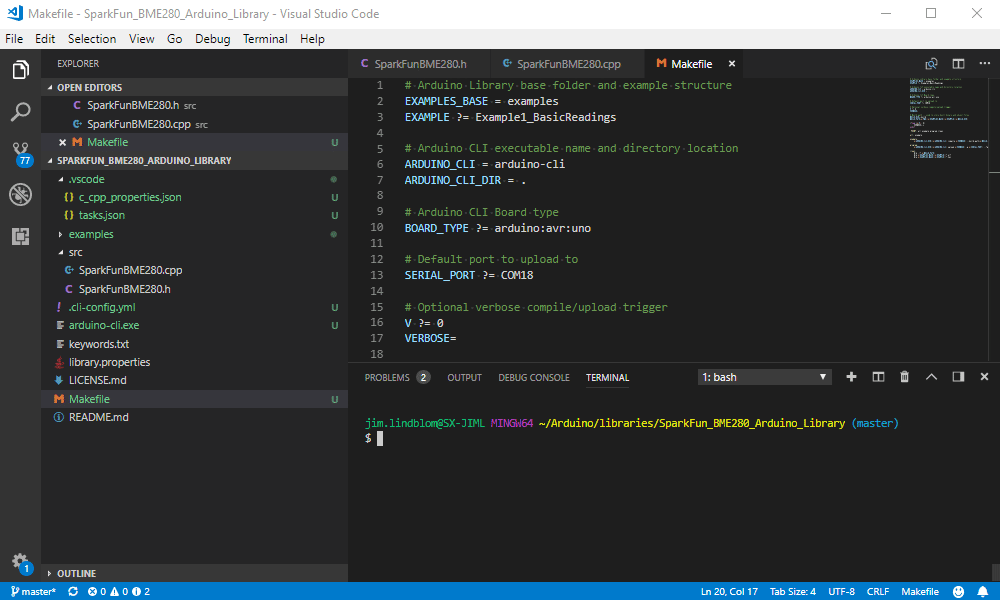
Task: Split the terminal pane
Action: 878,377
